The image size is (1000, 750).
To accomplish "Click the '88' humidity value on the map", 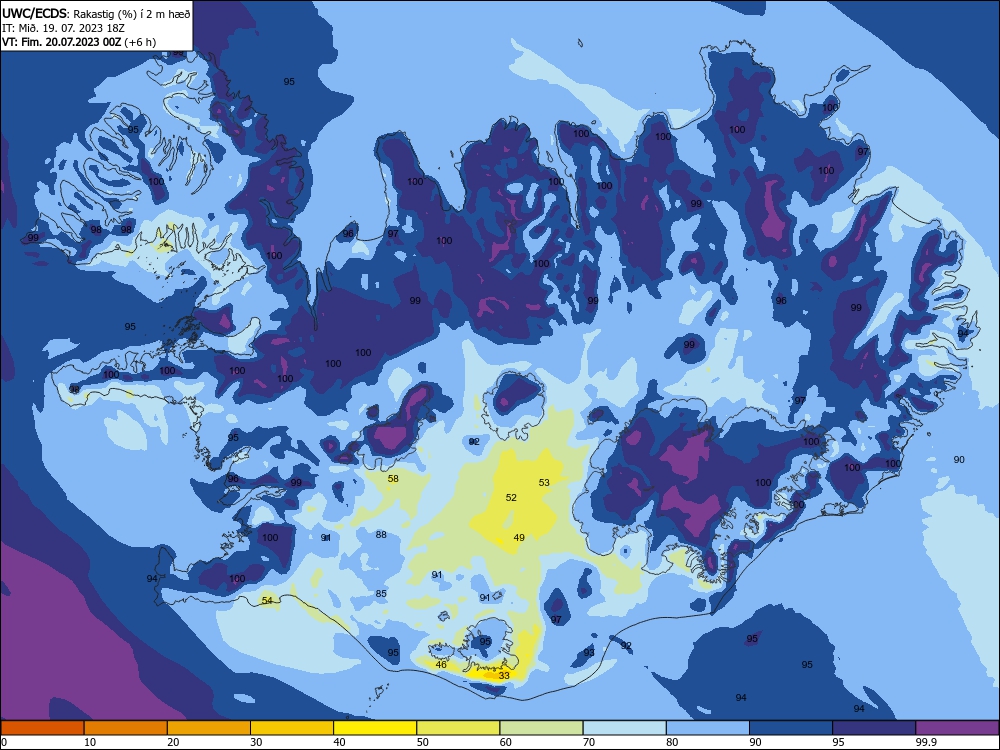I will [381, 534].
